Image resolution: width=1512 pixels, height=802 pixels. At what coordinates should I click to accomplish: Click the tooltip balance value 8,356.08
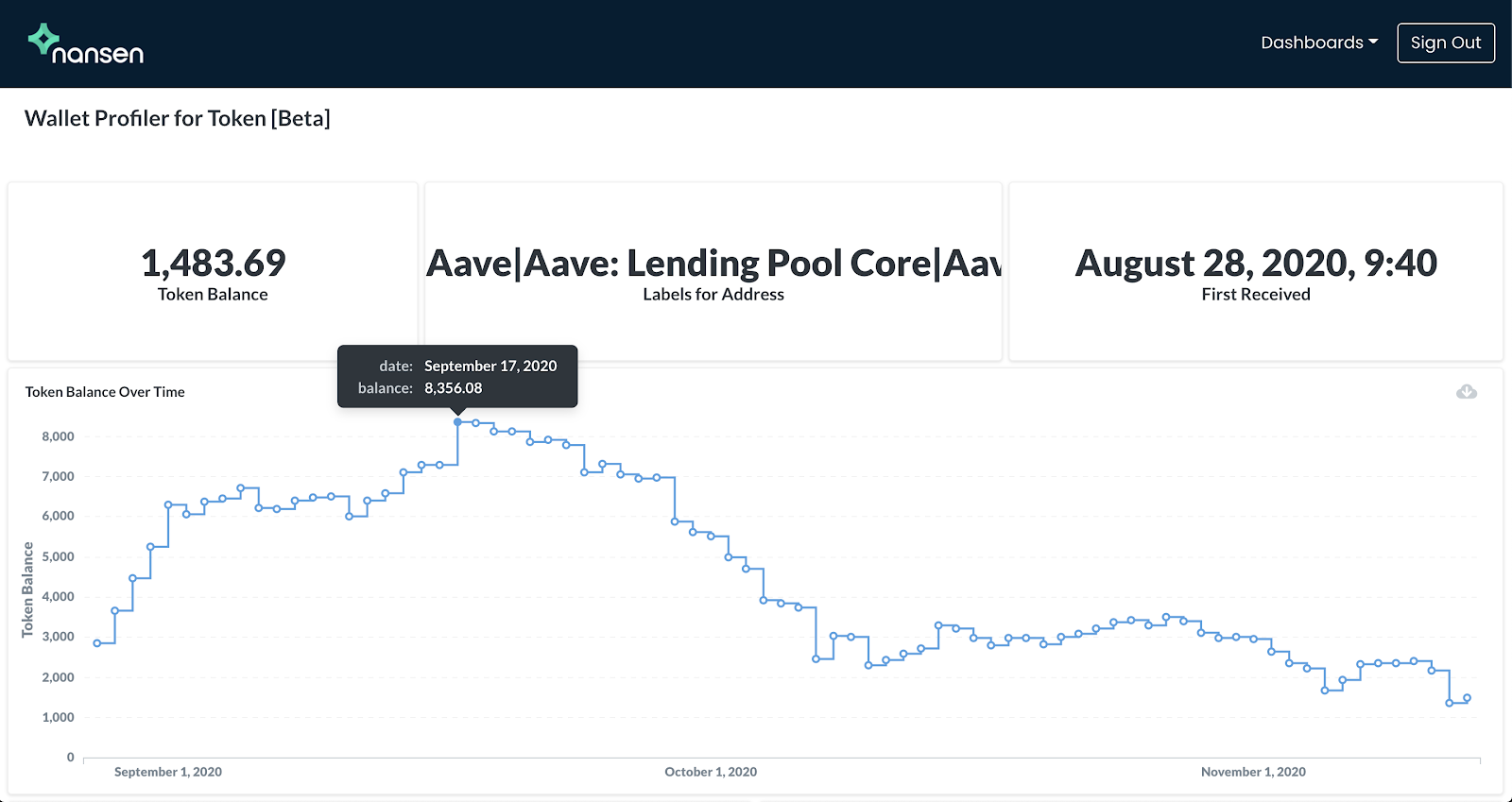pos(454,388)
